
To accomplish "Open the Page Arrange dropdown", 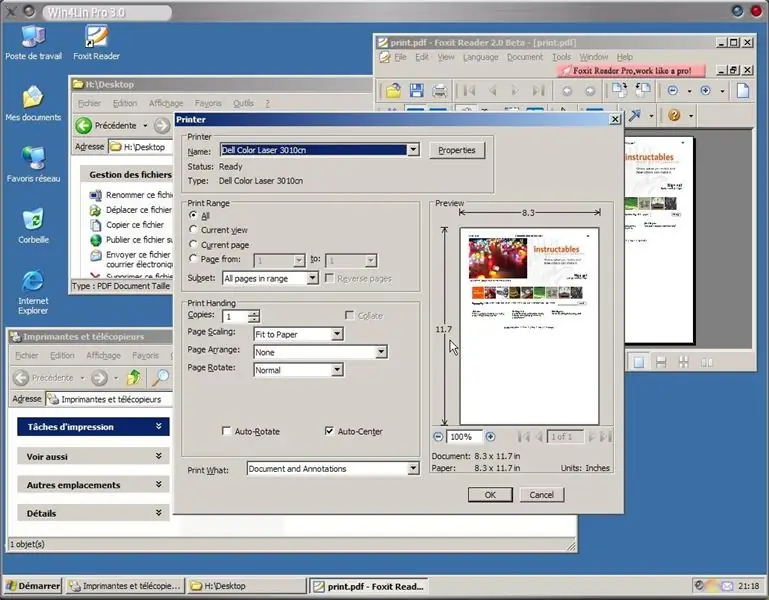I will [x=381, y=352].
